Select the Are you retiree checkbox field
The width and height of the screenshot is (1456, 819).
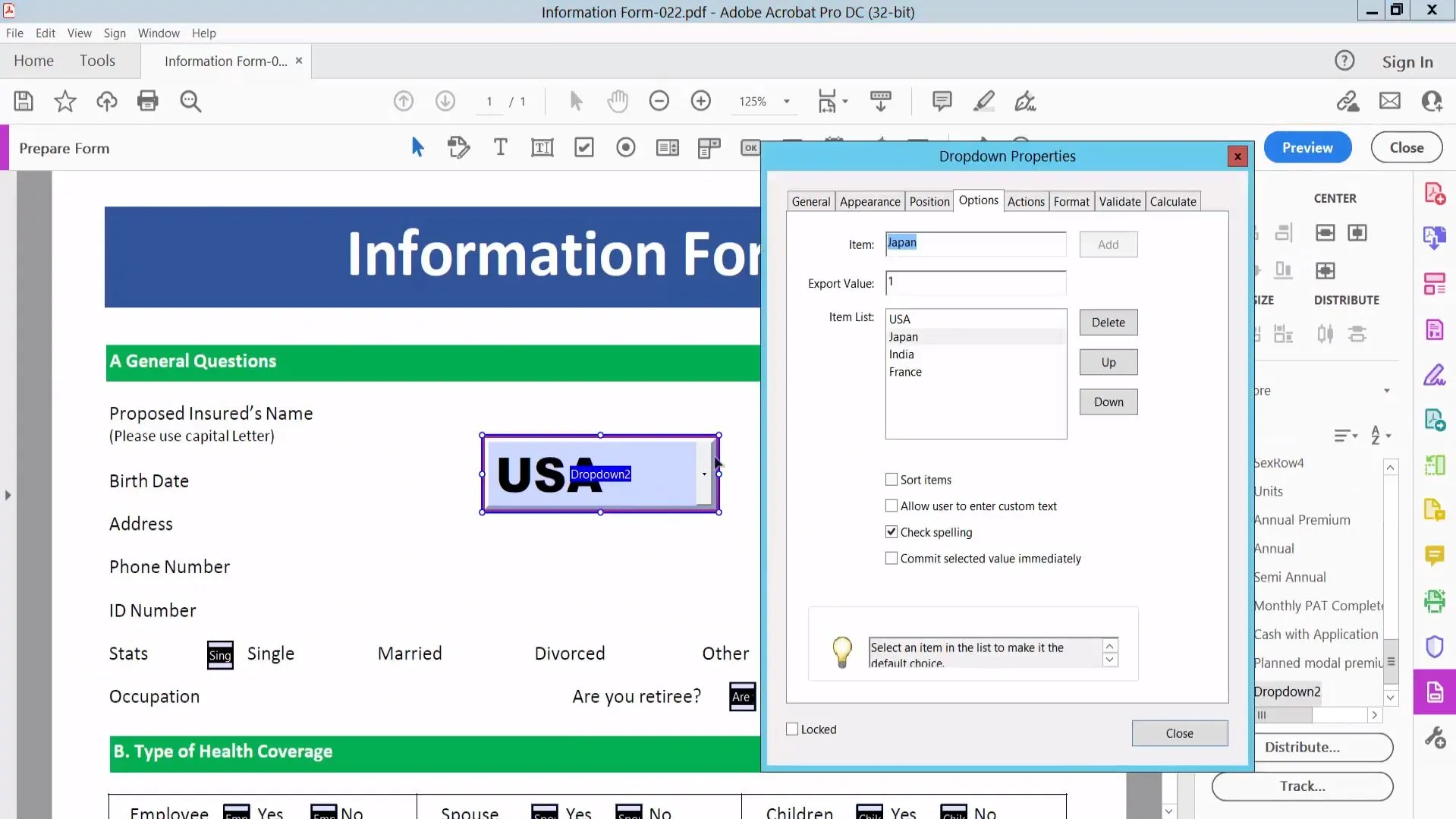pos(742,697)
